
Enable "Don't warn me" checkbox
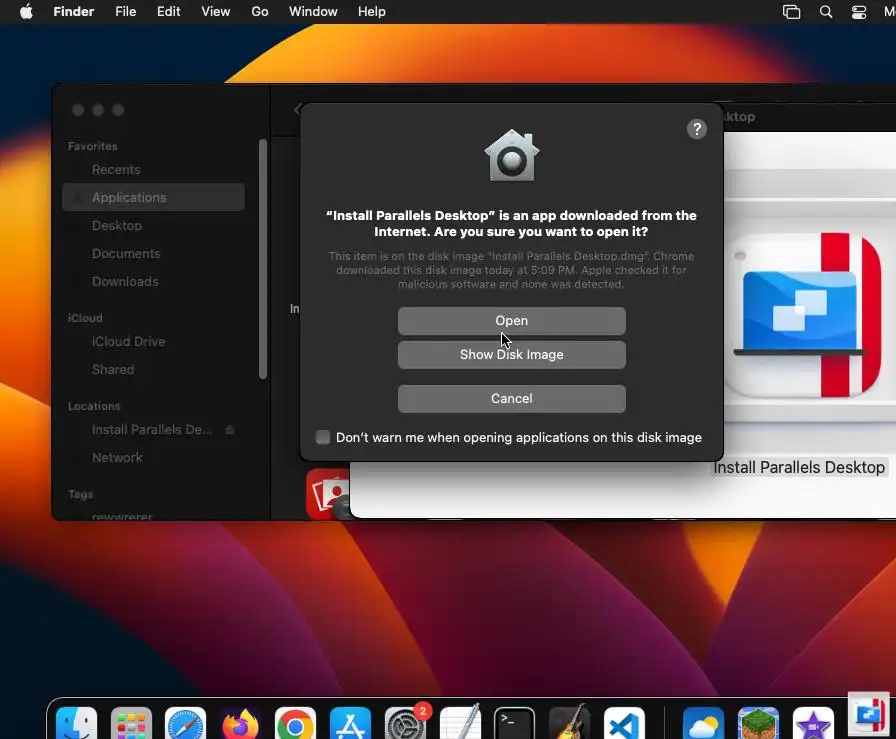[x=323, y=437]
